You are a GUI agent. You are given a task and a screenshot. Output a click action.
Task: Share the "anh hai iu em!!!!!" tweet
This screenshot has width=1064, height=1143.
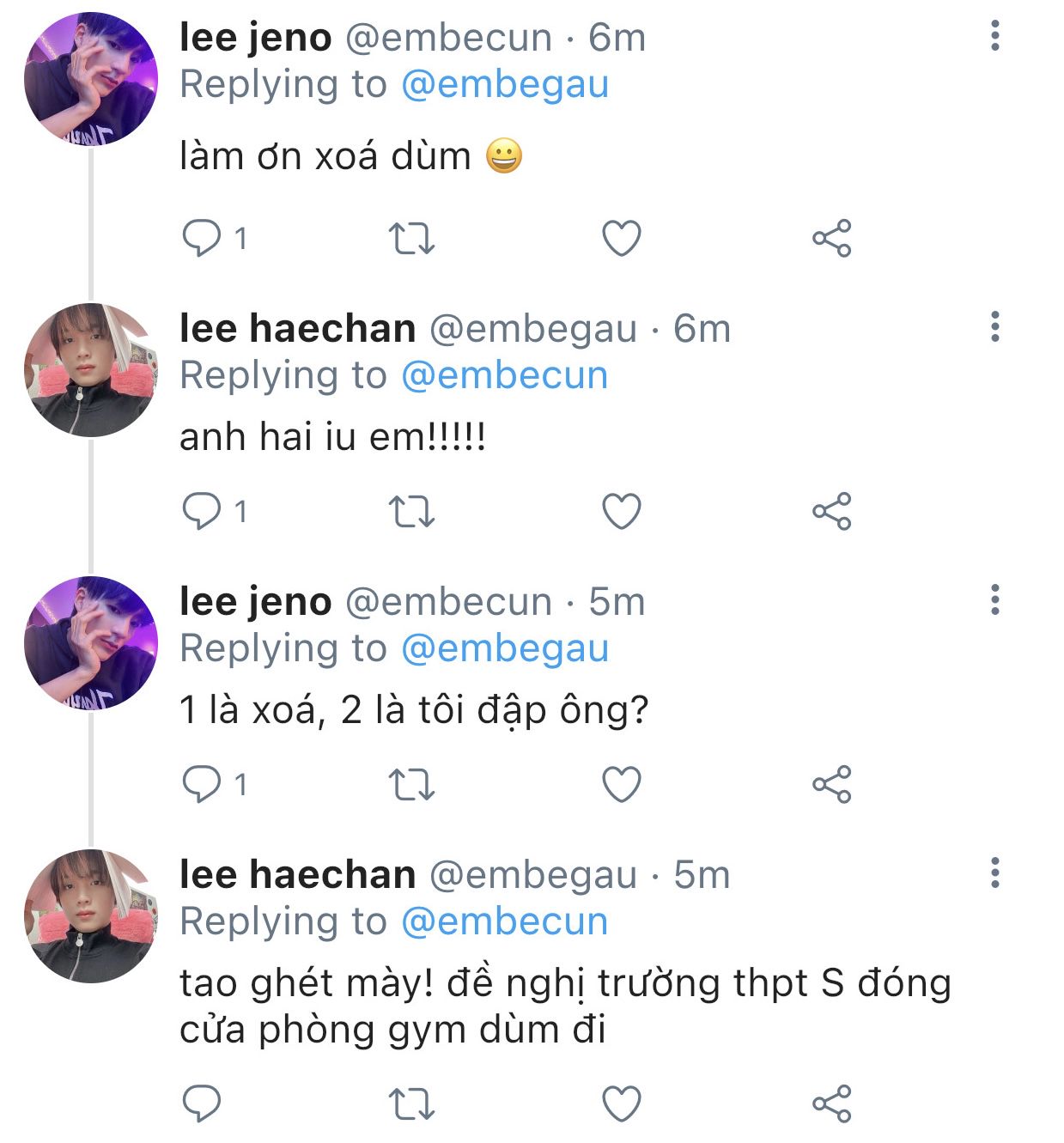(x=831, y=512)
